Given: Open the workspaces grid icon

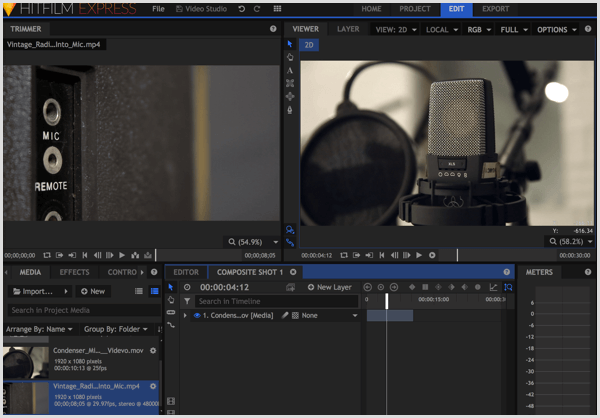Looking at the screenshot, I should (x=277, y=9).
